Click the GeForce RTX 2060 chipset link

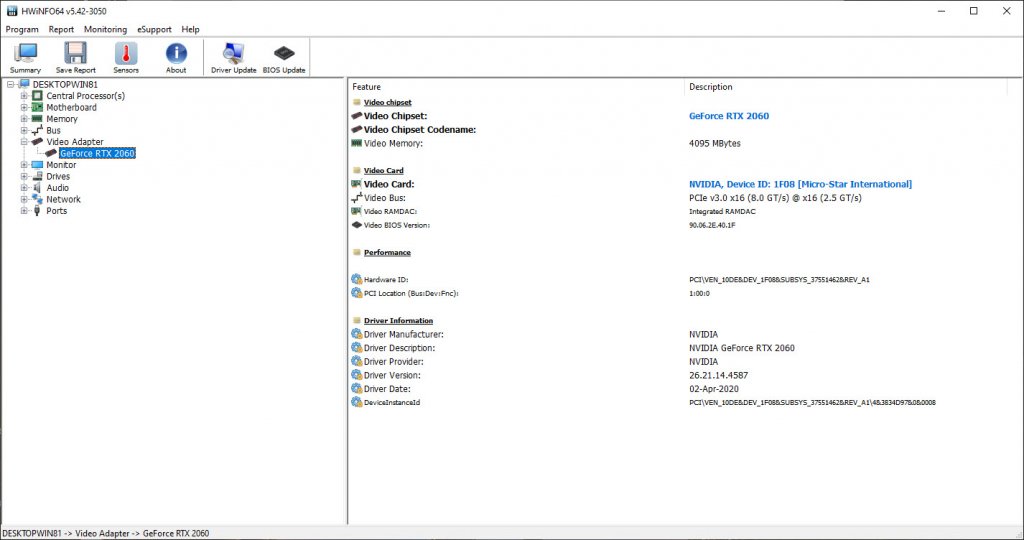[729, 116]
